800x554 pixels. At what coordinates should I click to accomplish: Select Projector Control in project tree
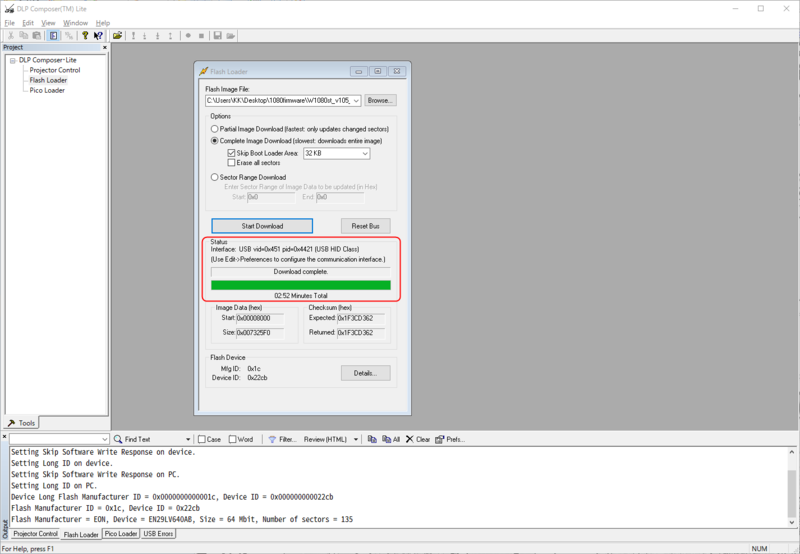[55, 70]
